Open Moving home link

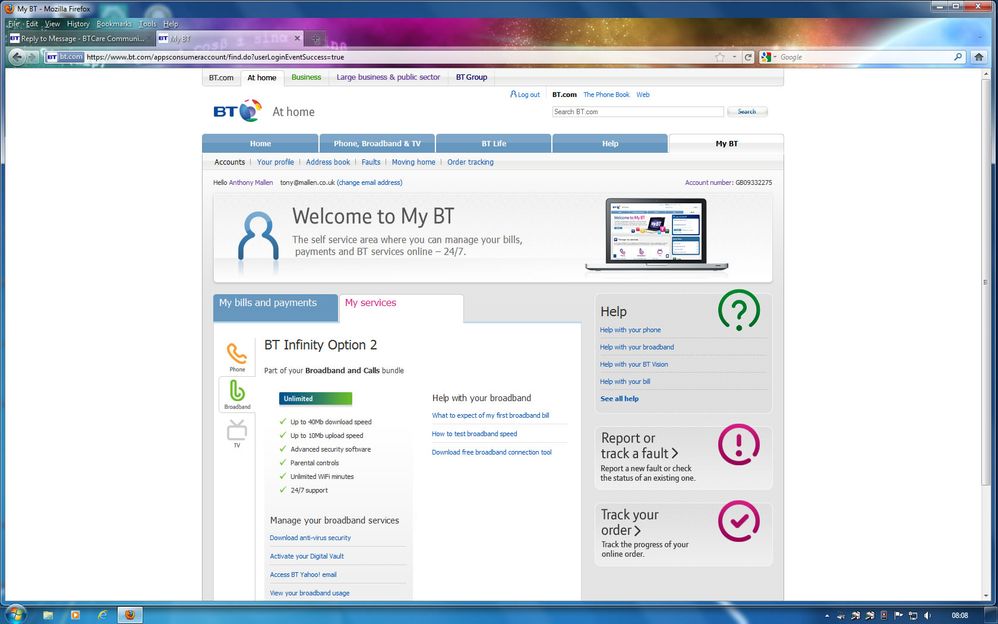point(413,162)
